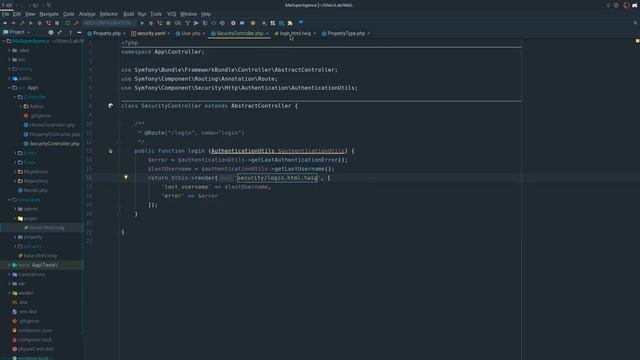Viewport: 640px width, 360px height.
Task: Close the security.yaml tab
Action: point(168,33)
